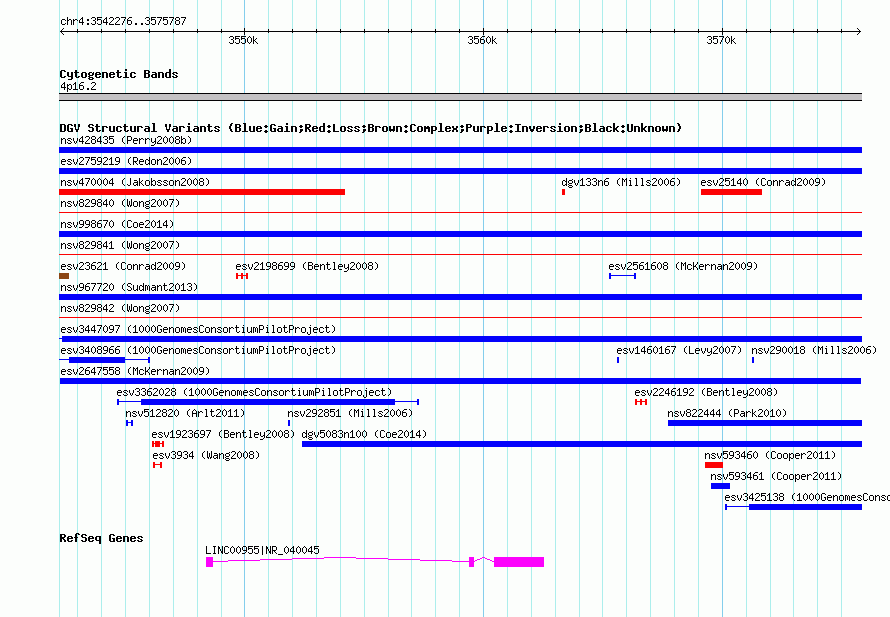Click the Cytogenetic Bands track title
The width and height of the screenshot is (890, 617).
pos(119,74)
